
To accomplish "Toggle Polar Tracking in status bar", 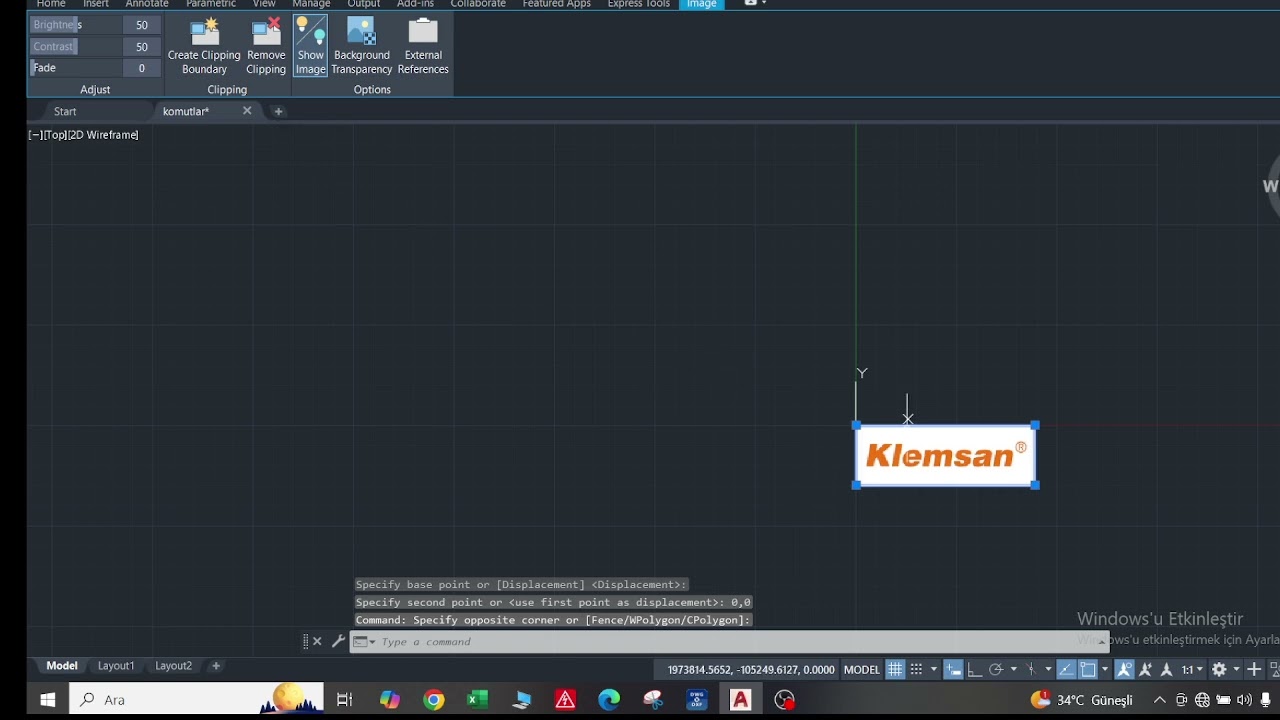I will tap(996, 670).
